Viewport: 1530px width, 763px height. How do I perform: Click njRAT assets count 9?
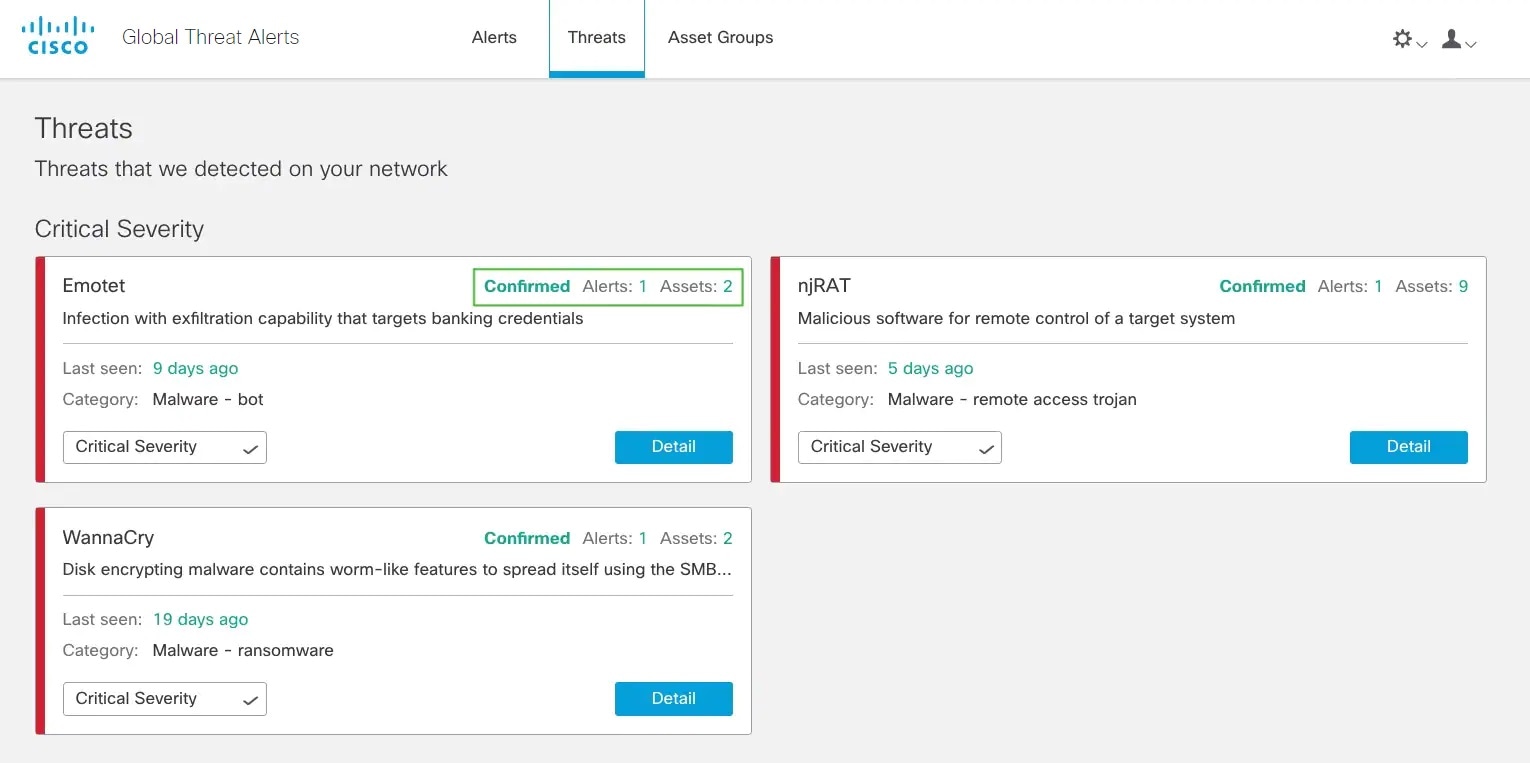1463,286
